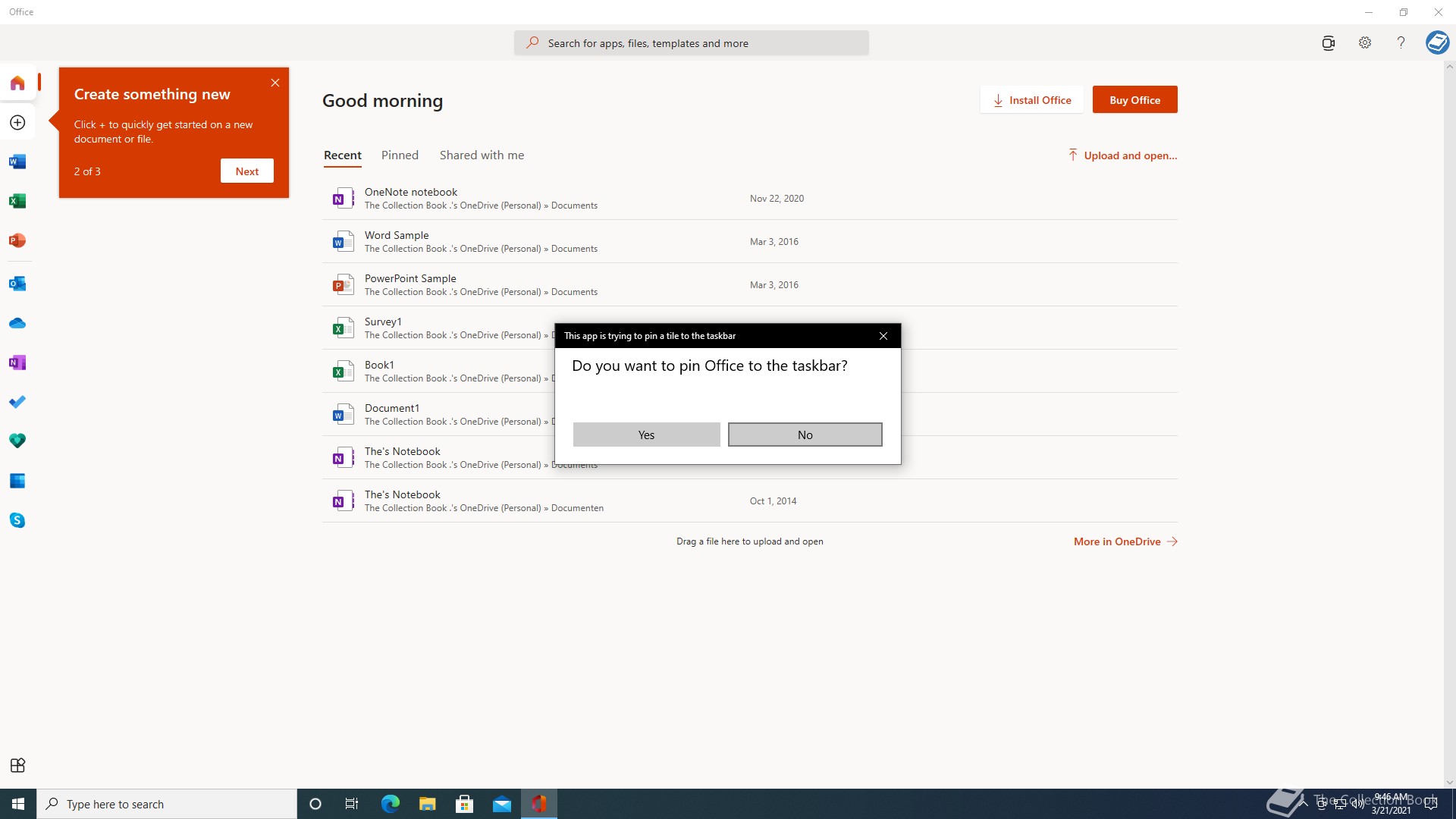
Task: Click the Create new plus icon
Action: [x=17, y=123]
